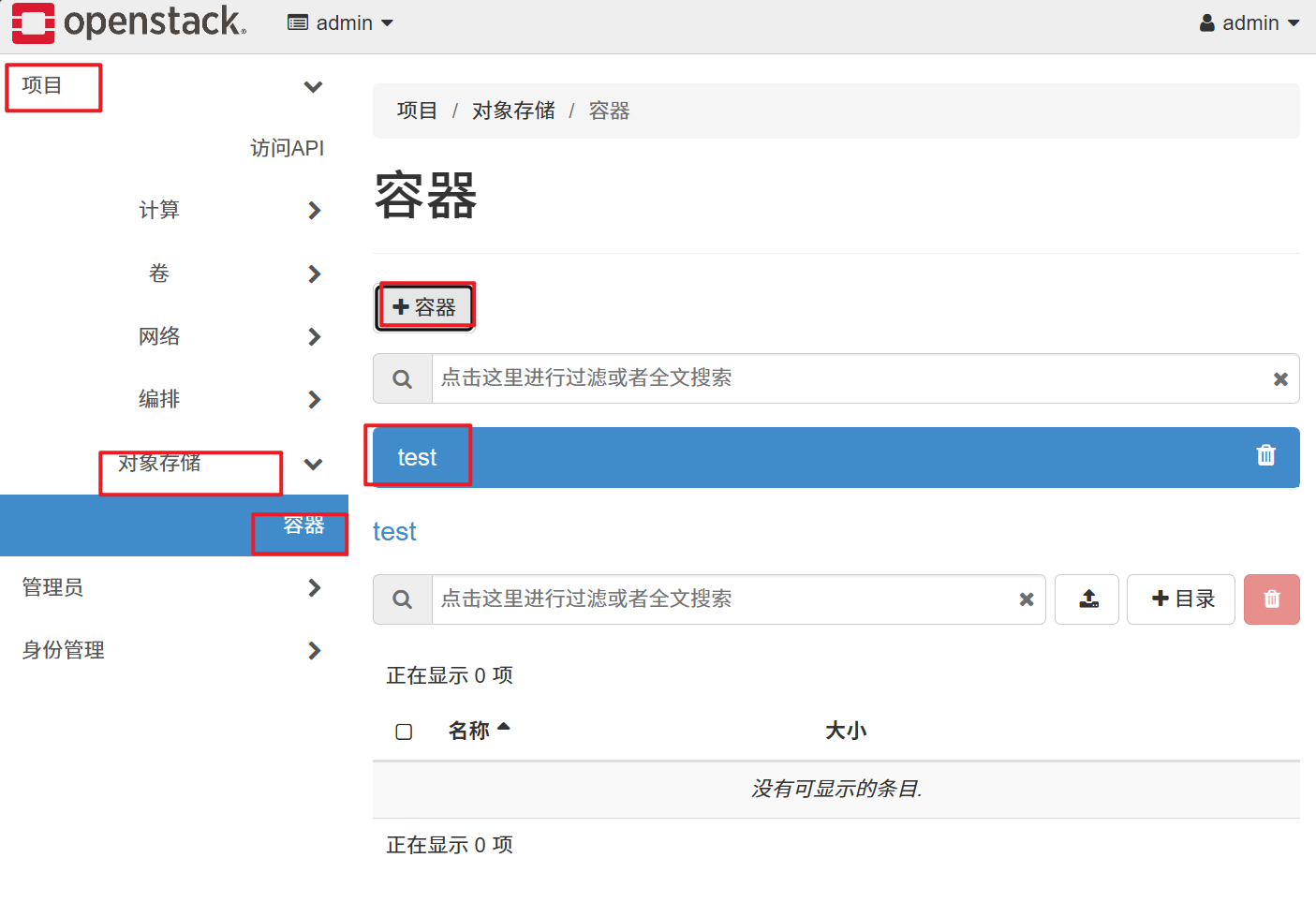Open the test container link
Image resolution: width=1316 pixels, height=902 pixels.
pyautogui.click(x=394, y=531)
